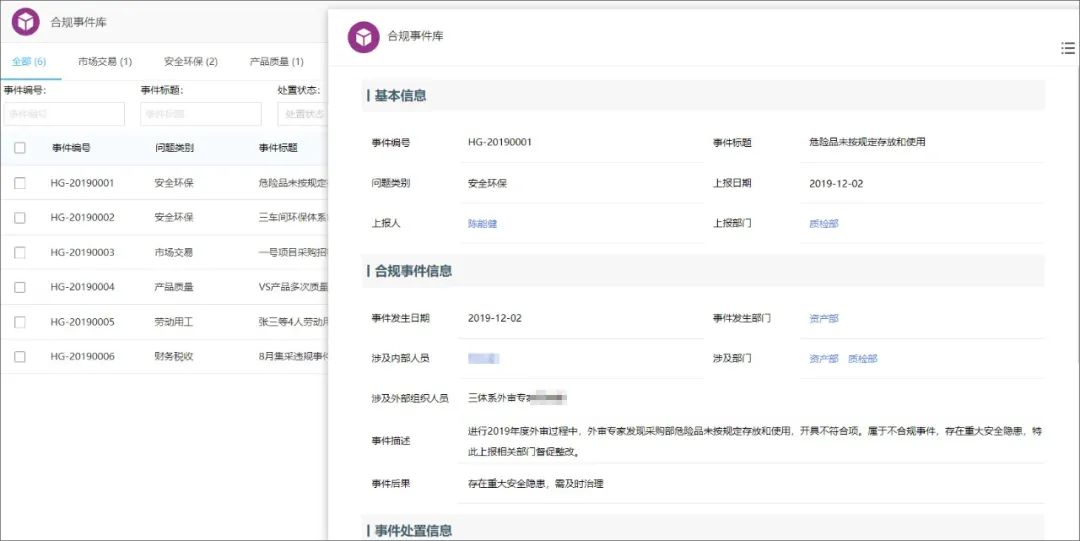Click title 三车间环保体系 in row HG-20190002
1080x541 pixels.
point(293,217)
